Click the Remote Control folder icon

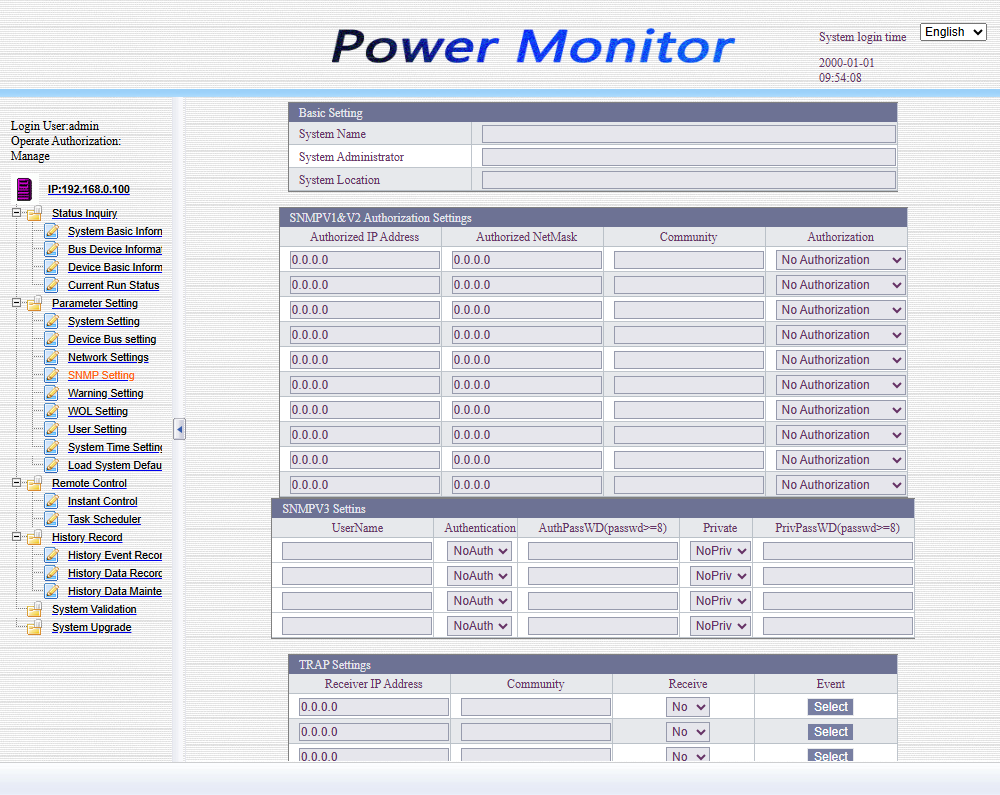click(x=35, y=483)
